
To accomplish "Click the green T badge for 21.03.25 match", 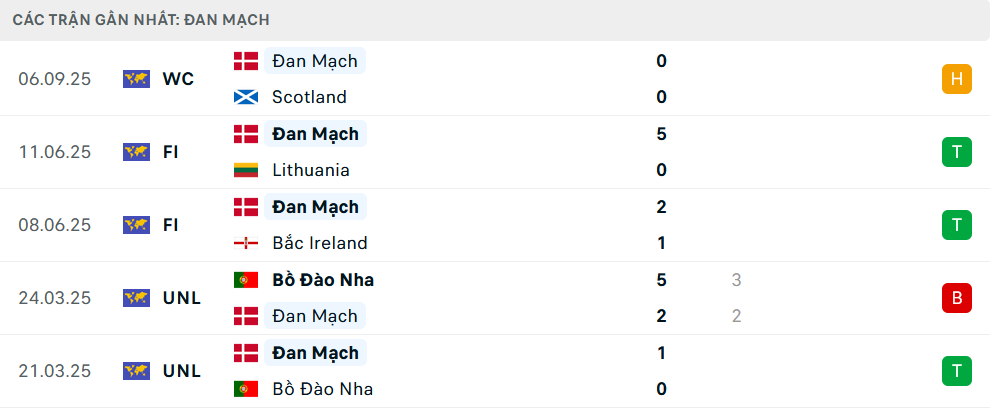I will [x=956, y=371].
